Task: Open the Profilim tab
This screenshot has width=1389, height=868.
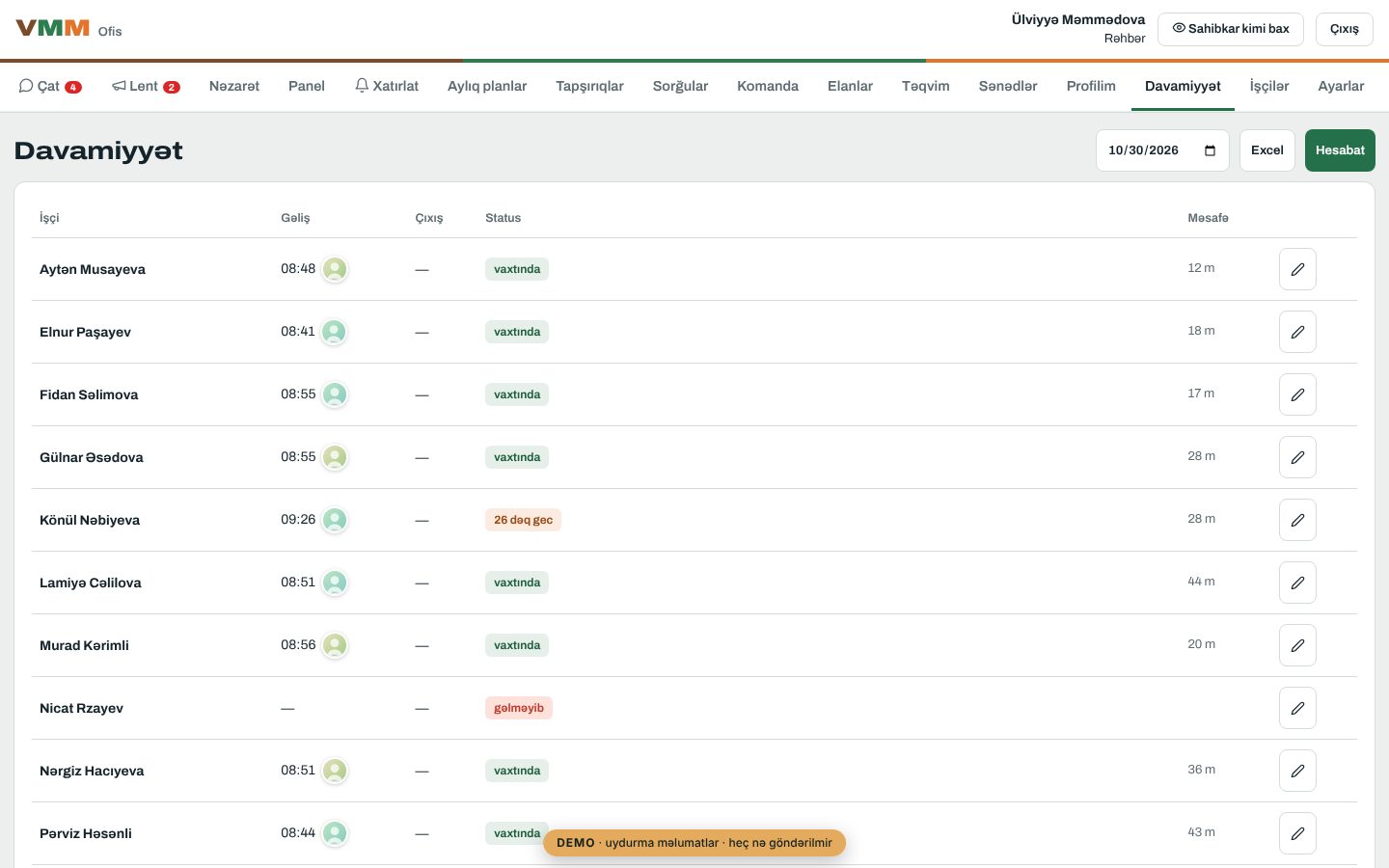Action: 1091,86
